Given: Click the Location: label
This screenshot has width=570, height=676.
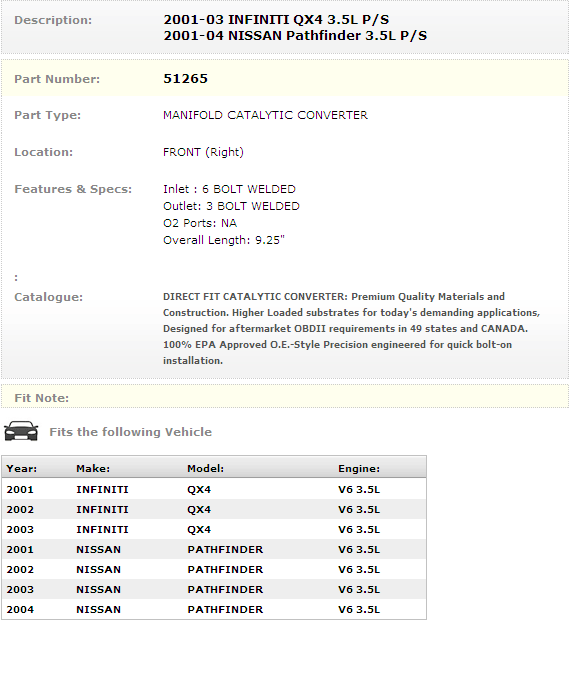Looking at the screenshot, I should pos(44,152).
